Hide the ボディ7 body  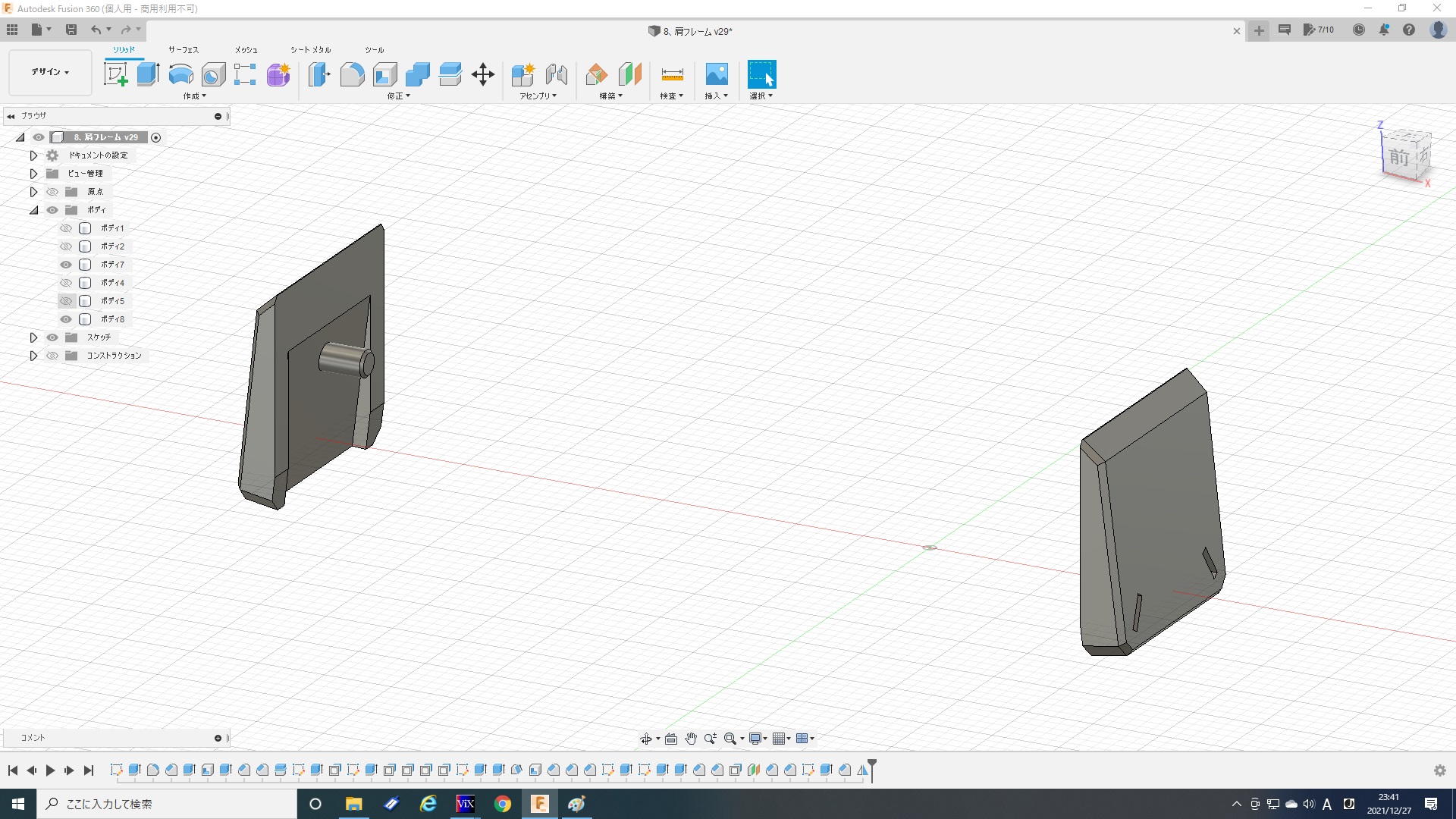66,265
